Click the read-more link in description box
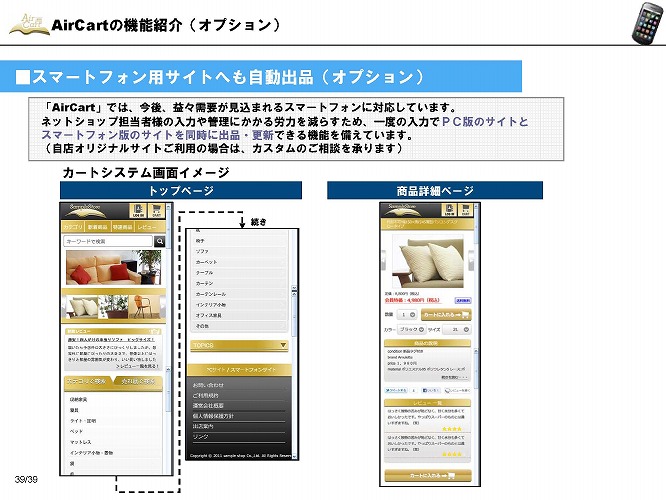 pyautogui.click(x=454, y=377)
